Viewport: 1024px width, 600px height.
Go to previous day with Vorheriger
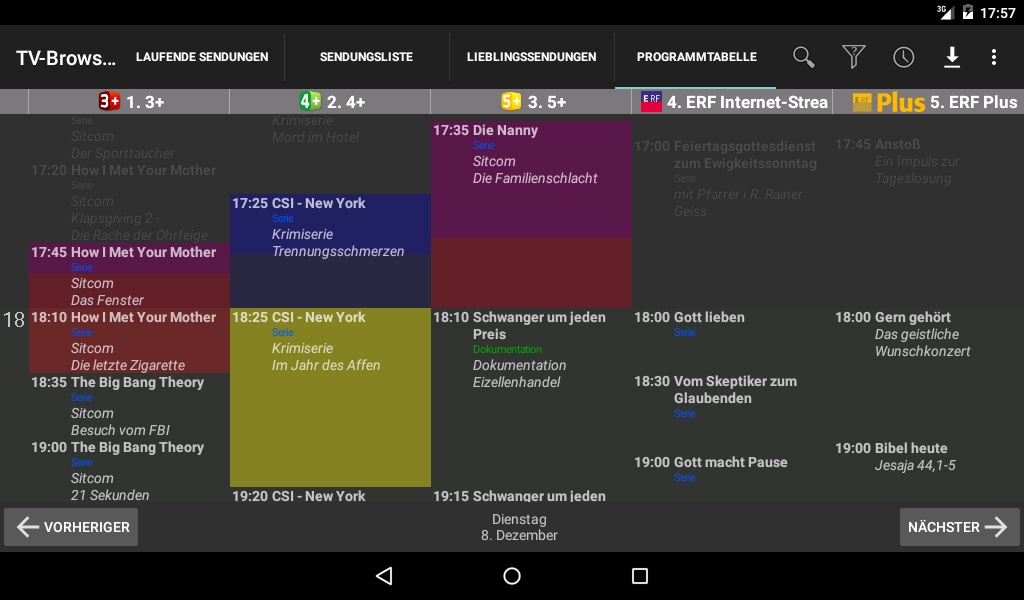click(71, 527)
